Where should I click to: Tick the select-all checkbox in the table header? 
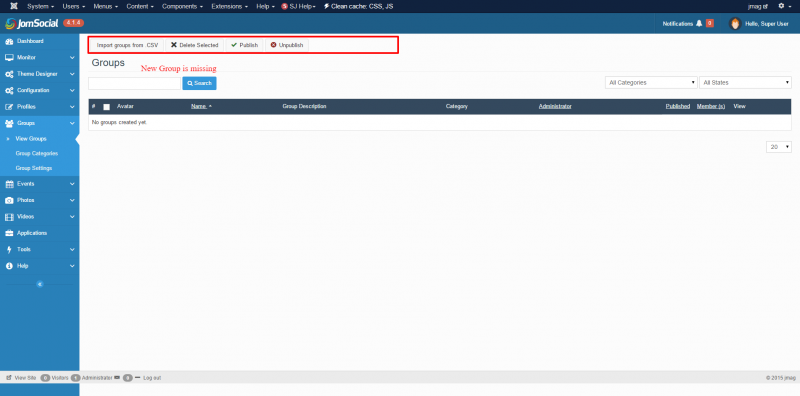click(107, 107)
